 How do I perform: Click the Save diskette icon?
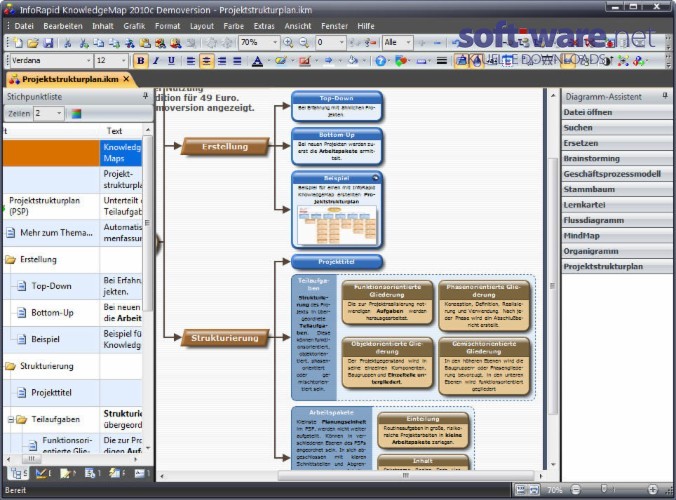(48, 42)
